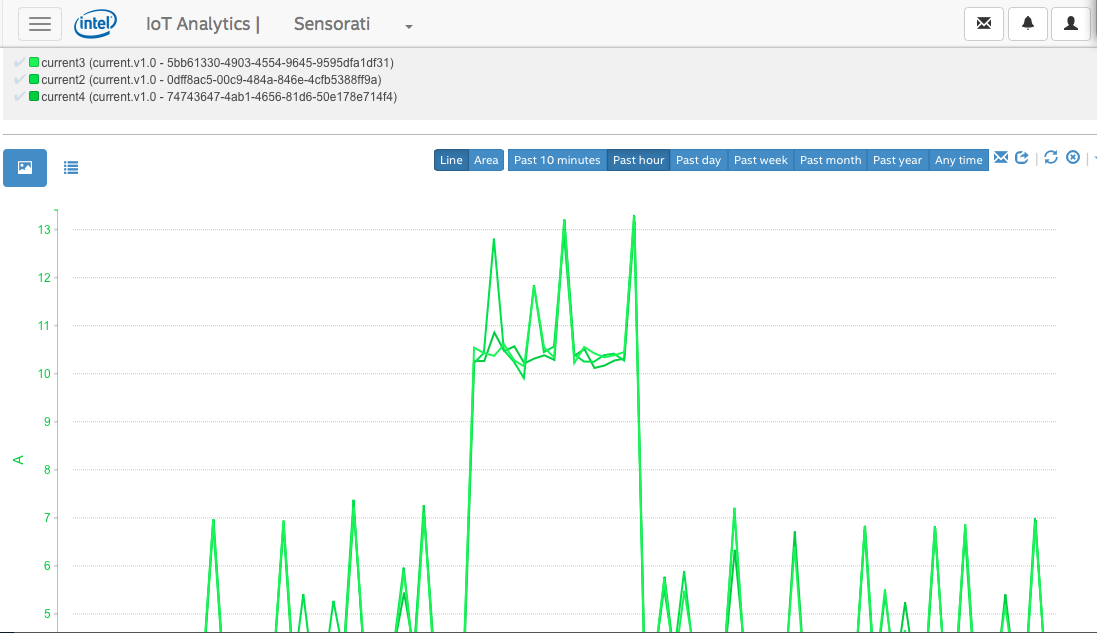The image size is (1097, 633).
Task: Click the export share arrow icon
Action: coord(1022,158)
